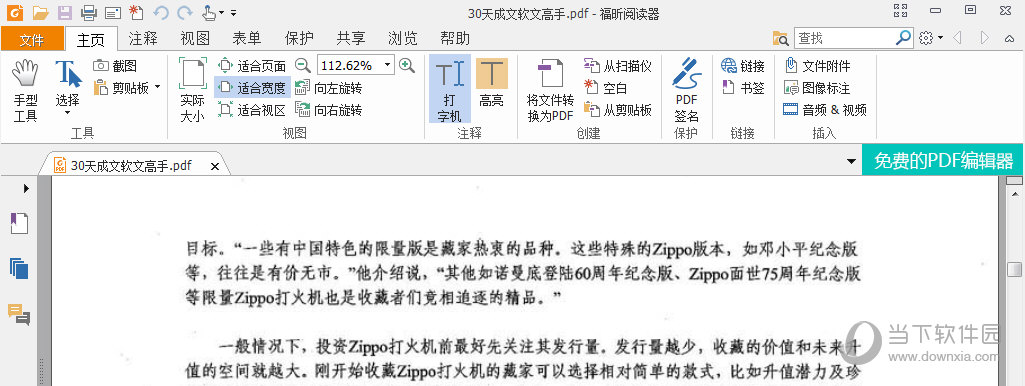Click the Undo arrow icon

[161, 12]
